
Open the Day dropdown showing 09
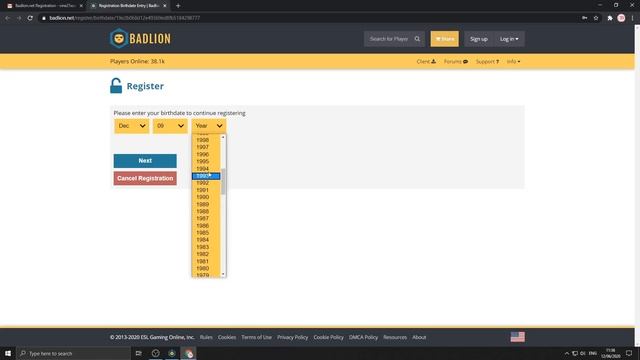tap(170, 126)
